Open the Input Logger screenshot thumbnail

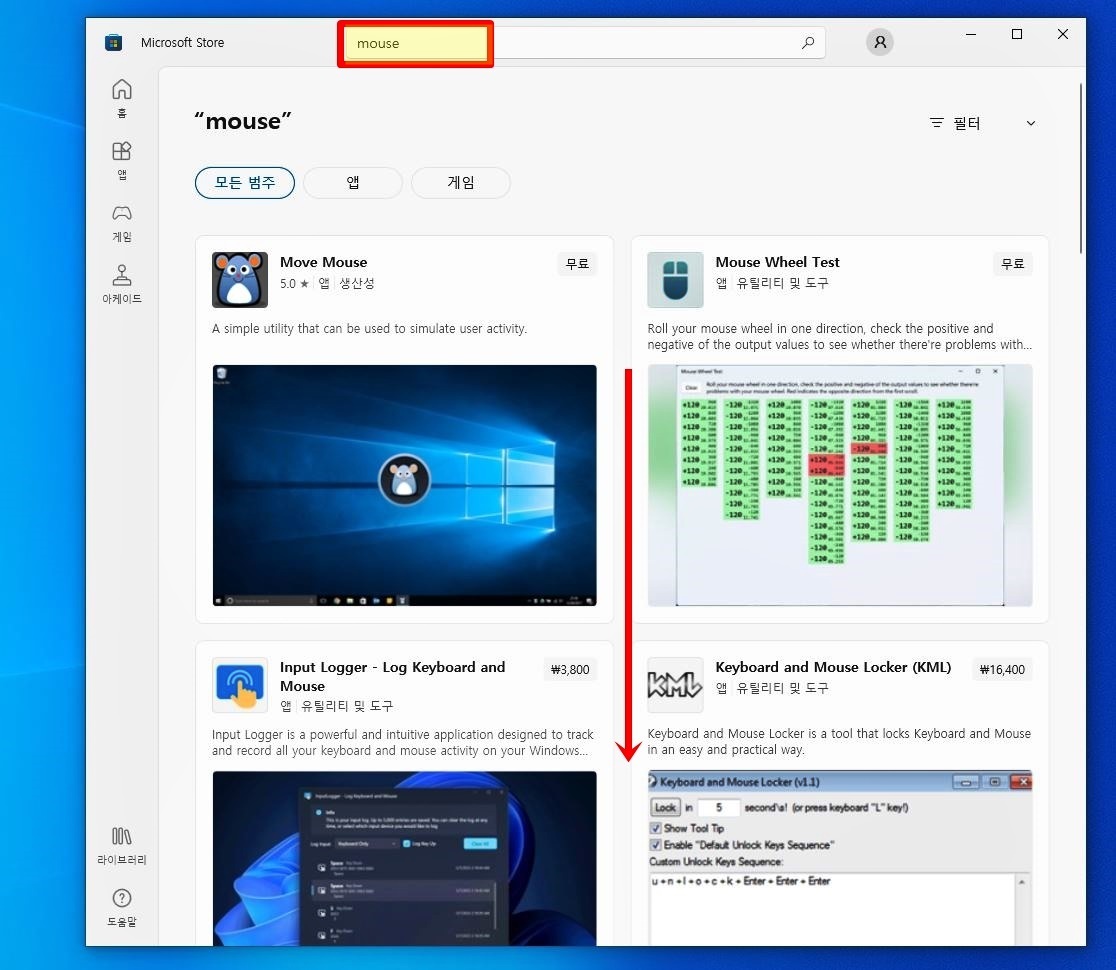coord(404,858)
